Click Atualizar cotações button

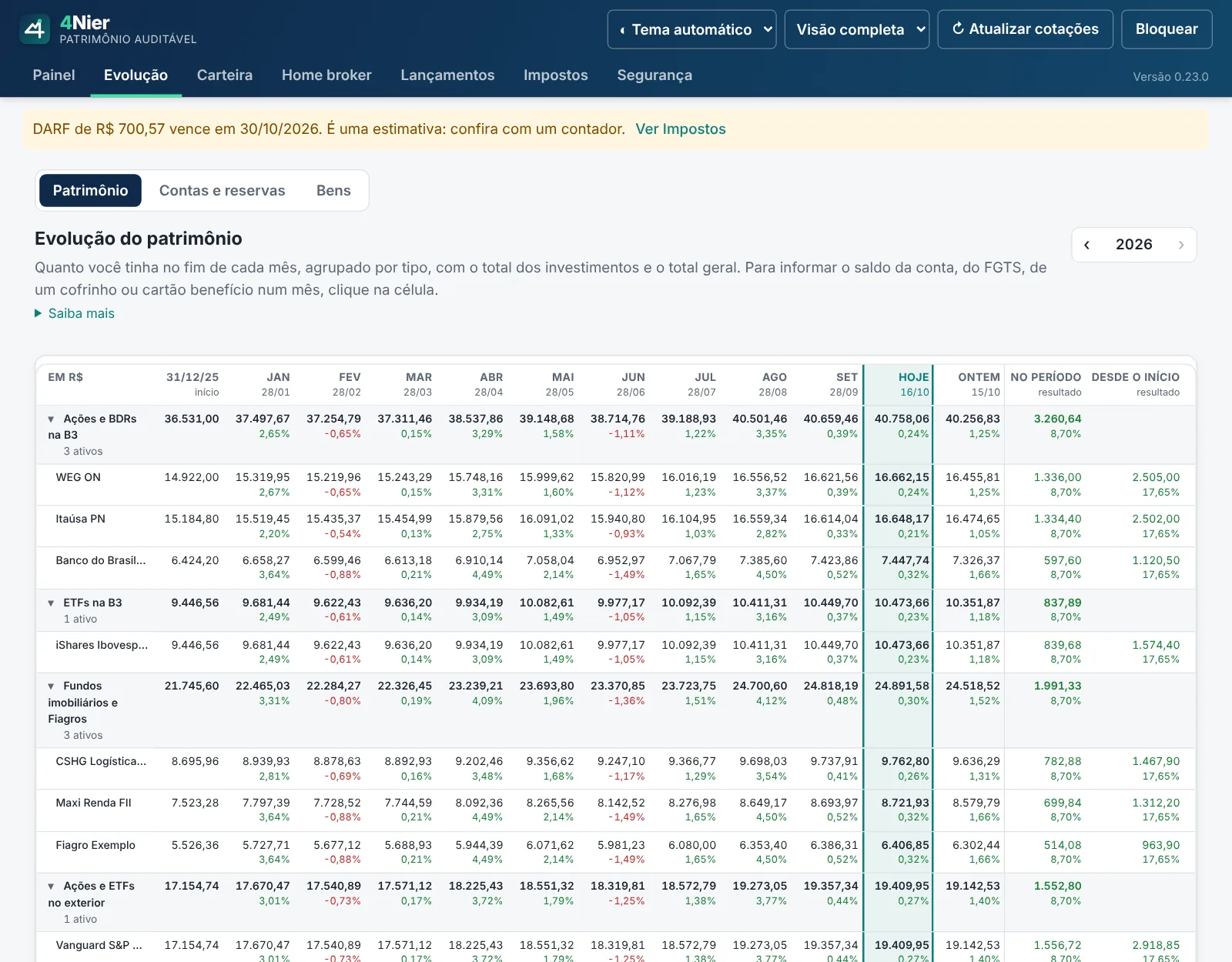1025,29
